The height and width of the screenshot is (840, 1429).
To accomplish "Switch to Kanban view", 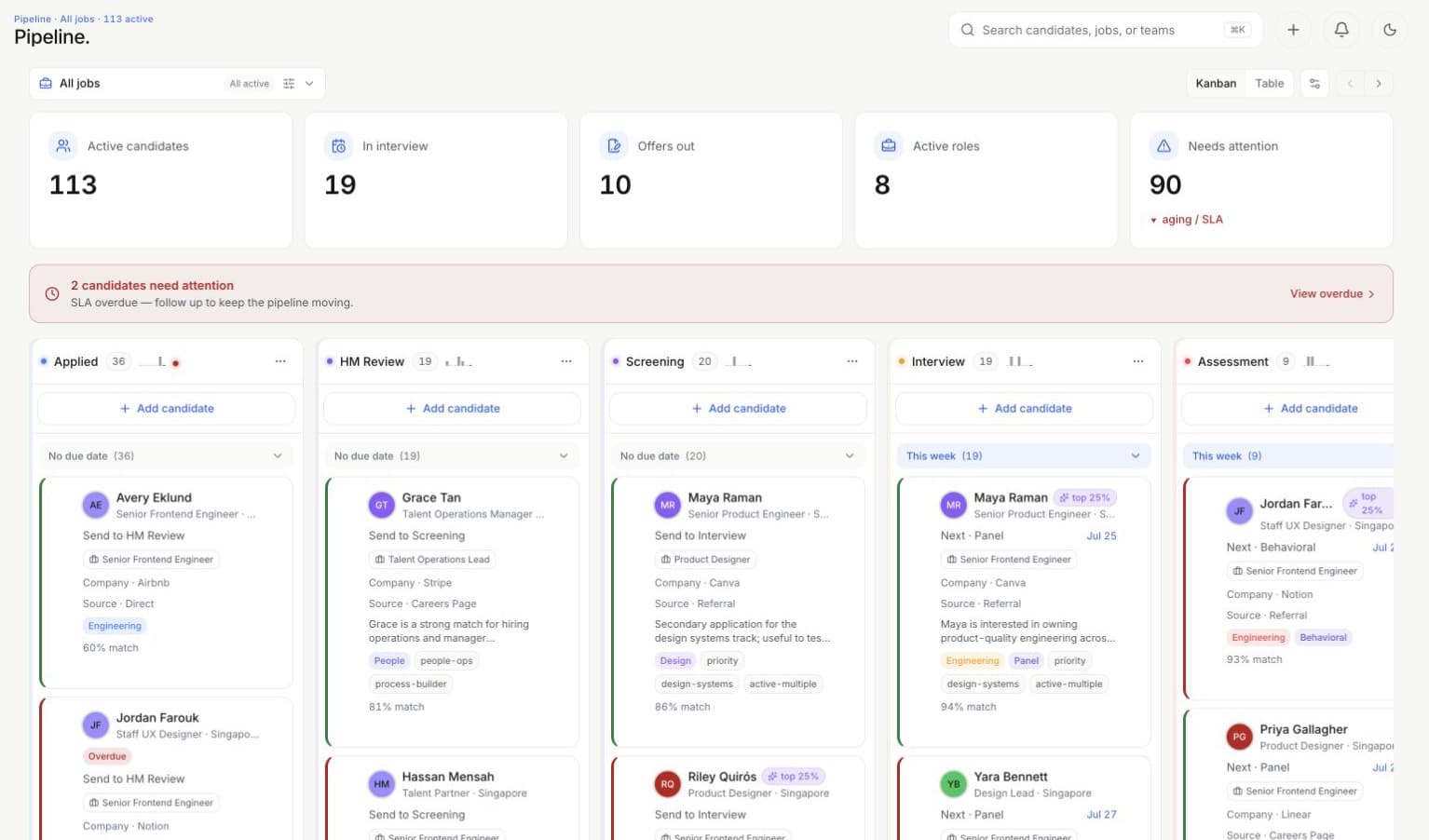I will pos(1216,83).
